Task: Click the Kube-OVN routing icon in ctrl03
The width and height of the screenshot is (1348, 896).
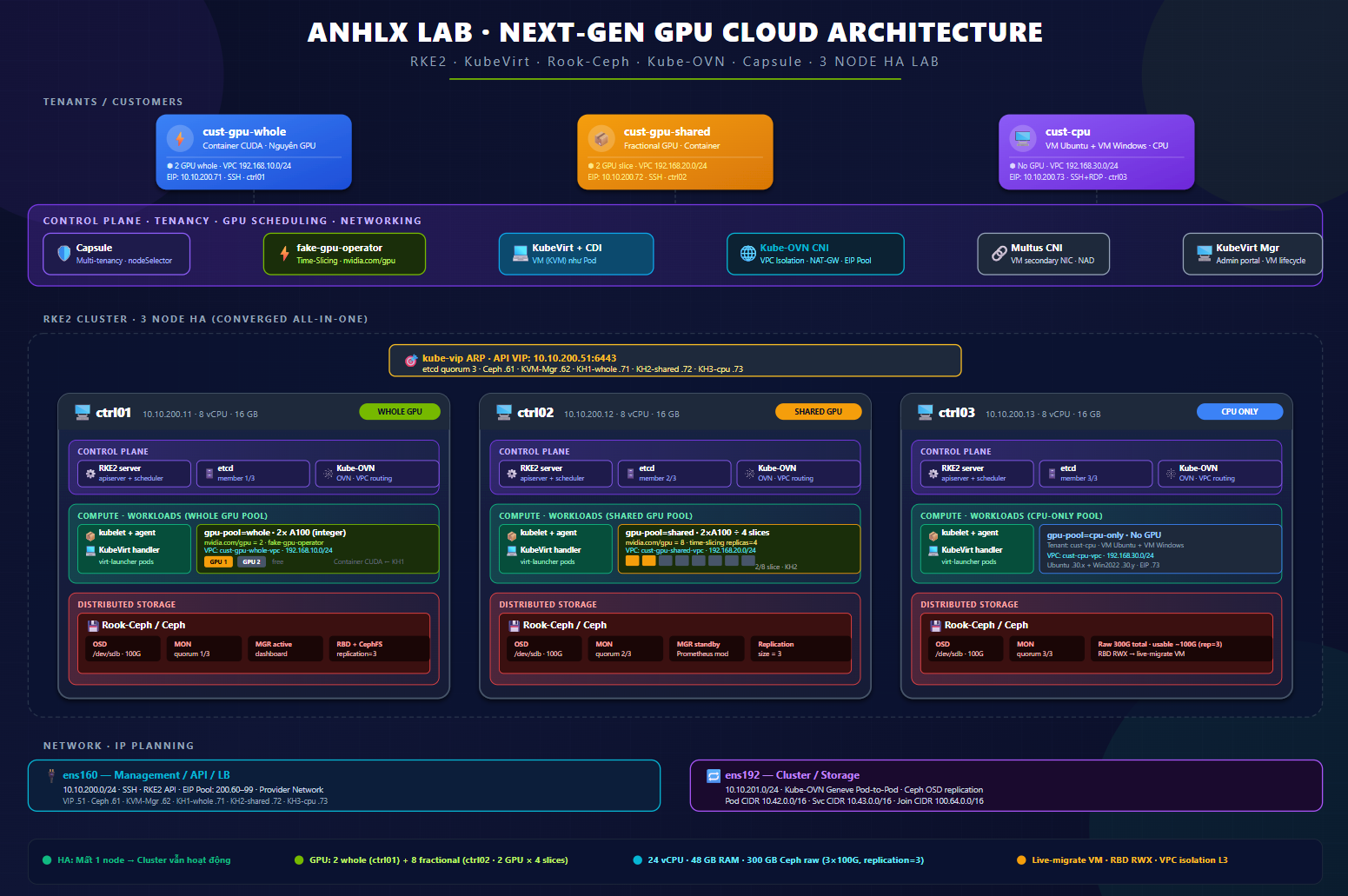Action: 1171,474
